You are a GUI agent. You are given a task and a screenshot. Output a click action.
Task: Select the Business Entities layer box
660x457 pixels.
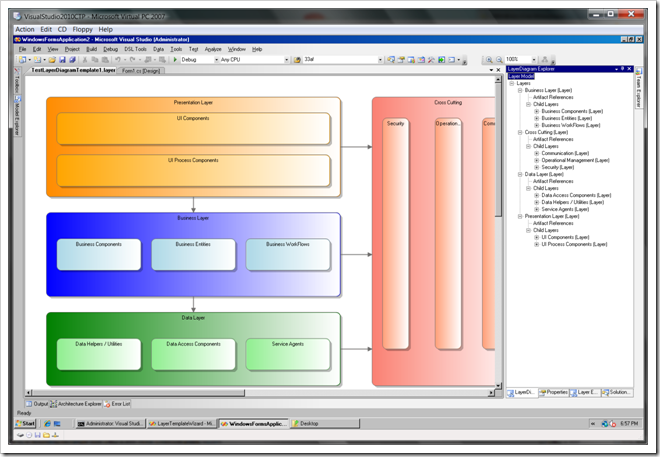[193, 254]
